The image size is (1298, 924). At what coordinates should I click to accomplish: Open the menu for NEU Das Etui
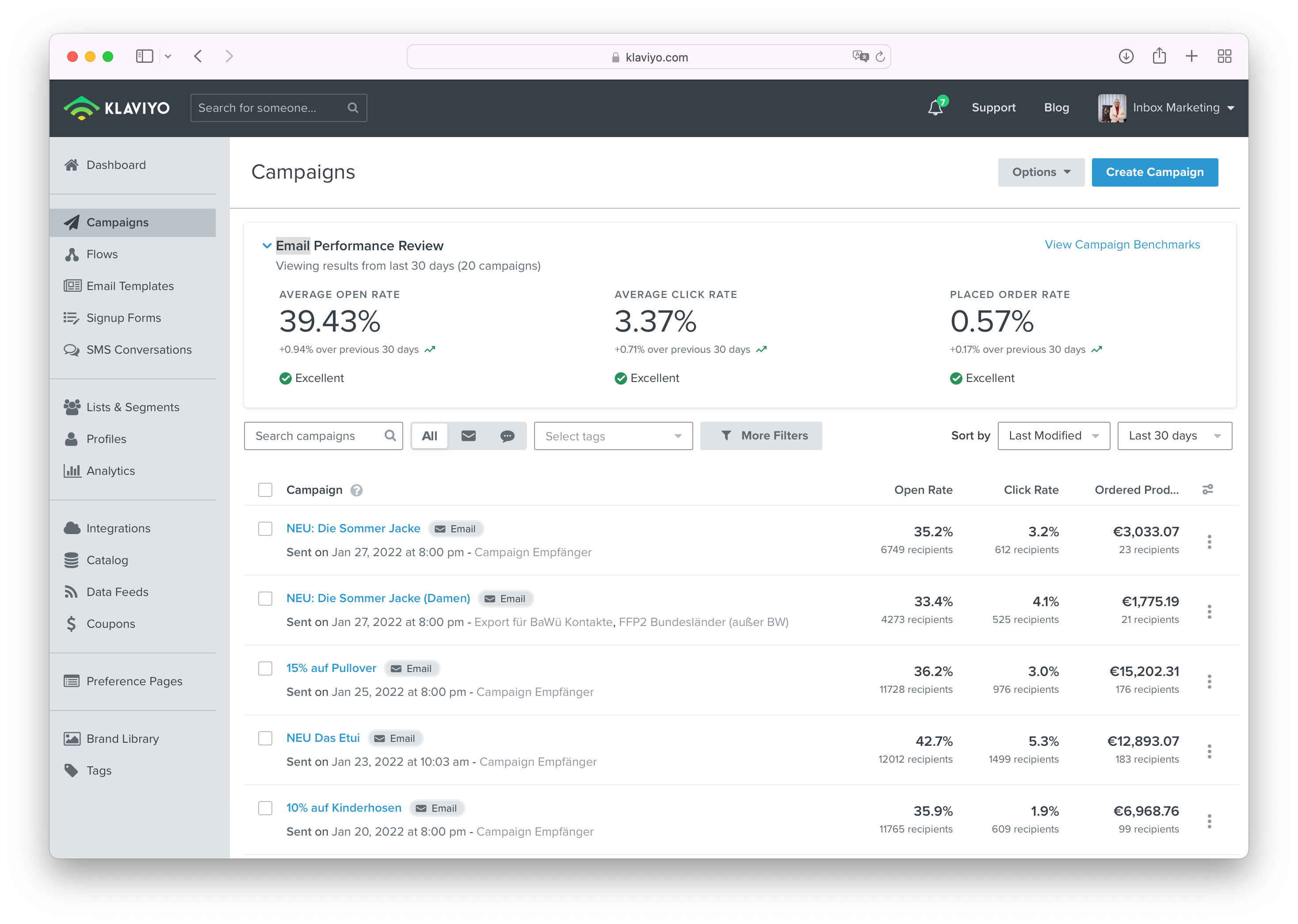pos(1209,751)
